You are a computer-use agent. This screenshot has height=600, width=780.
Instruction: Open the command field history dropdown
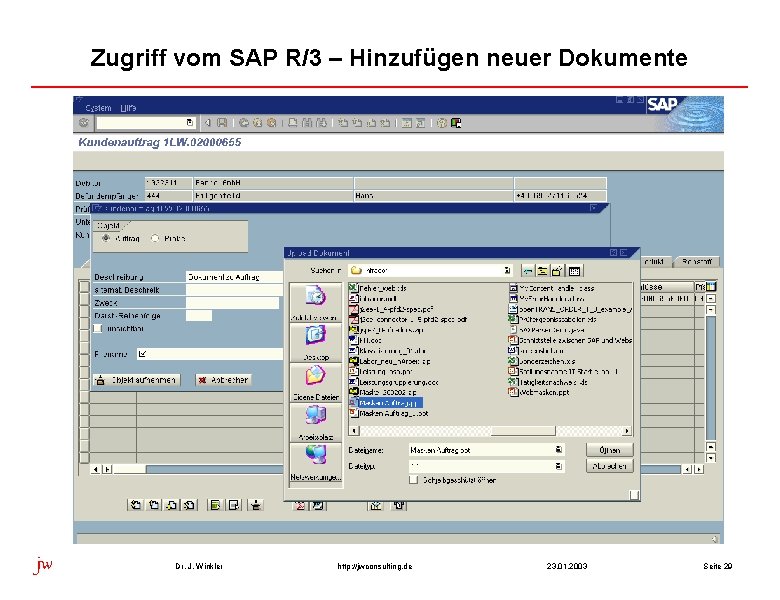click(190, 122)
